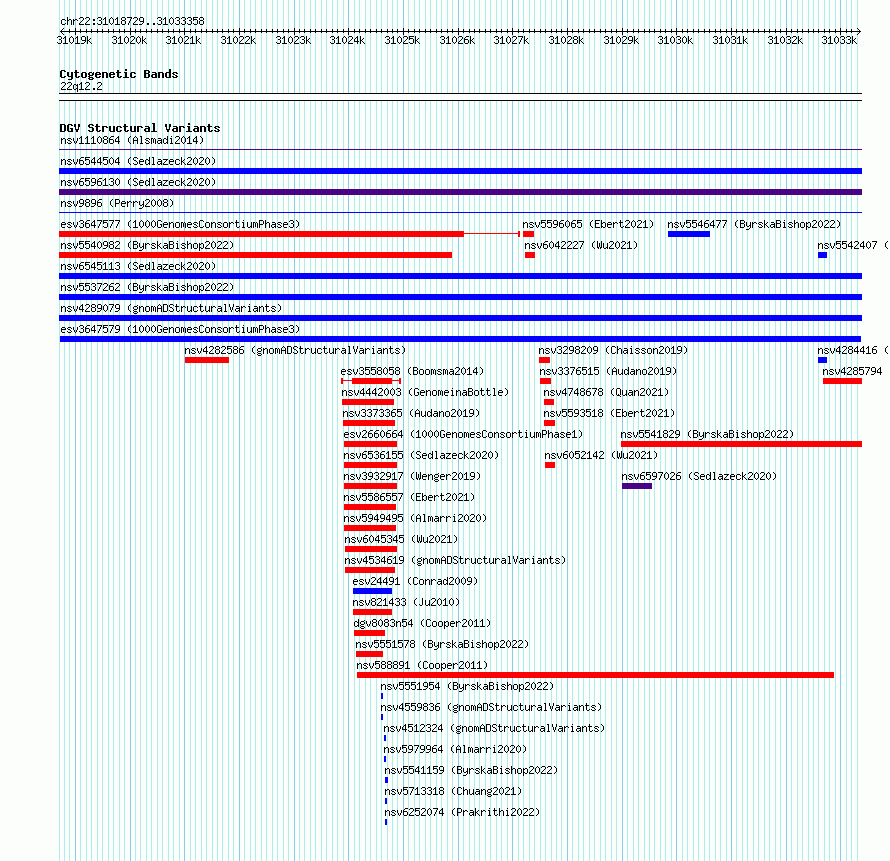
Task: Open nsv3932917 (Wenger2019) label
Action: coord(412,476)
